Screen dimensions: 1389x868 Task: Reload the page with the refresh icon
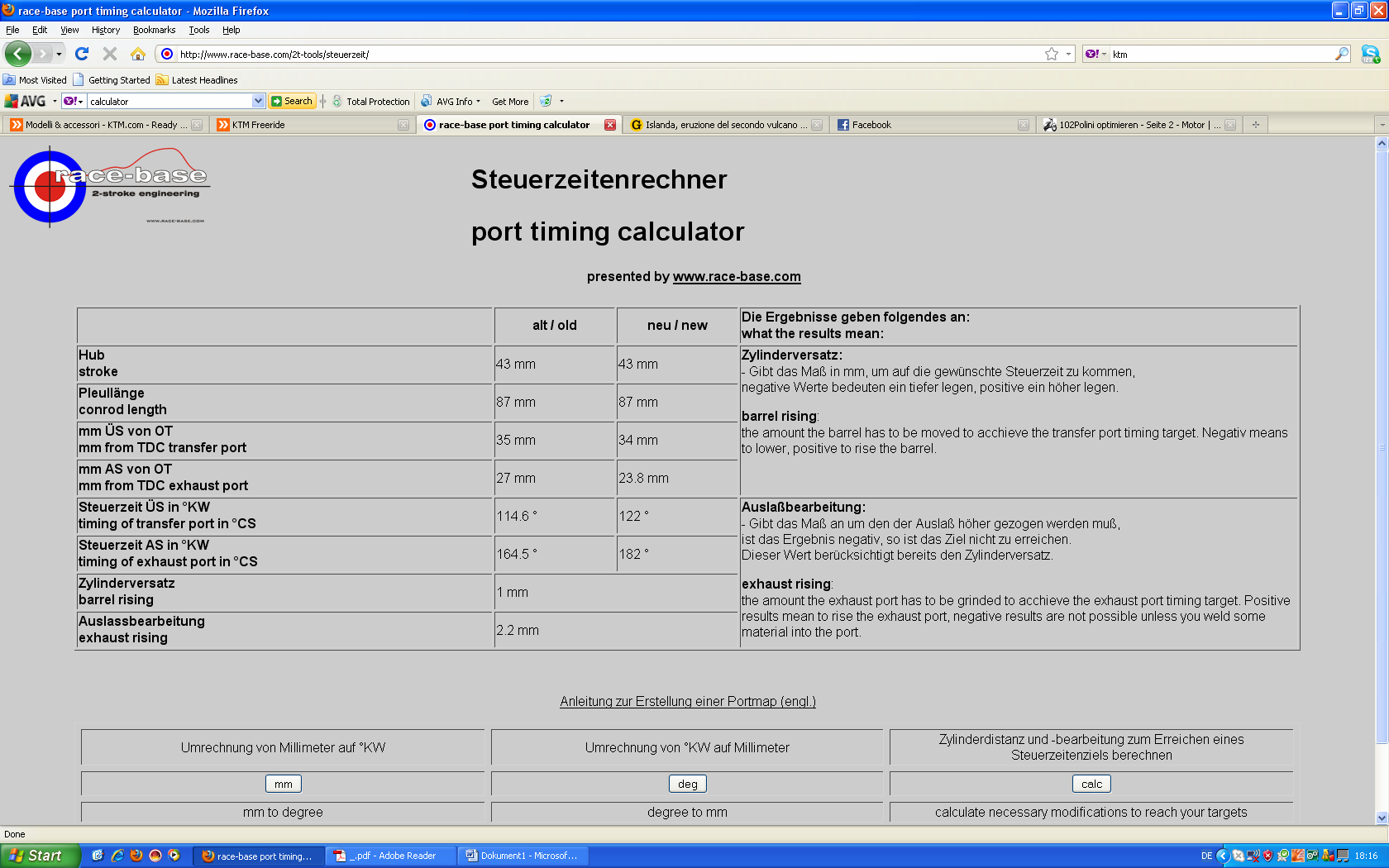point(82,54)
